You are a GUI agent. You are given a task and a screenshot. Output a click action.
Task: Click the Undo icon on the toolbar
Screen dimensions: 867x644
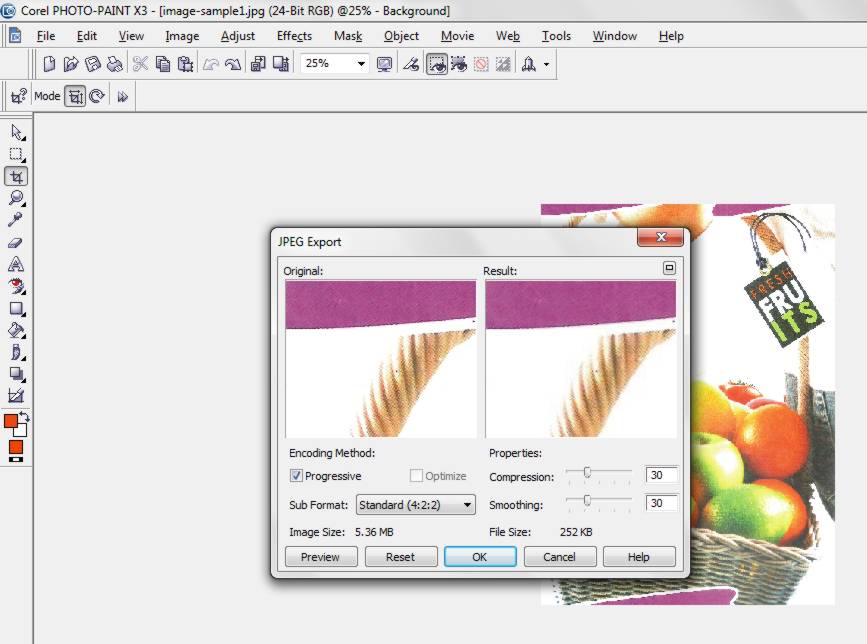[211, 63]
